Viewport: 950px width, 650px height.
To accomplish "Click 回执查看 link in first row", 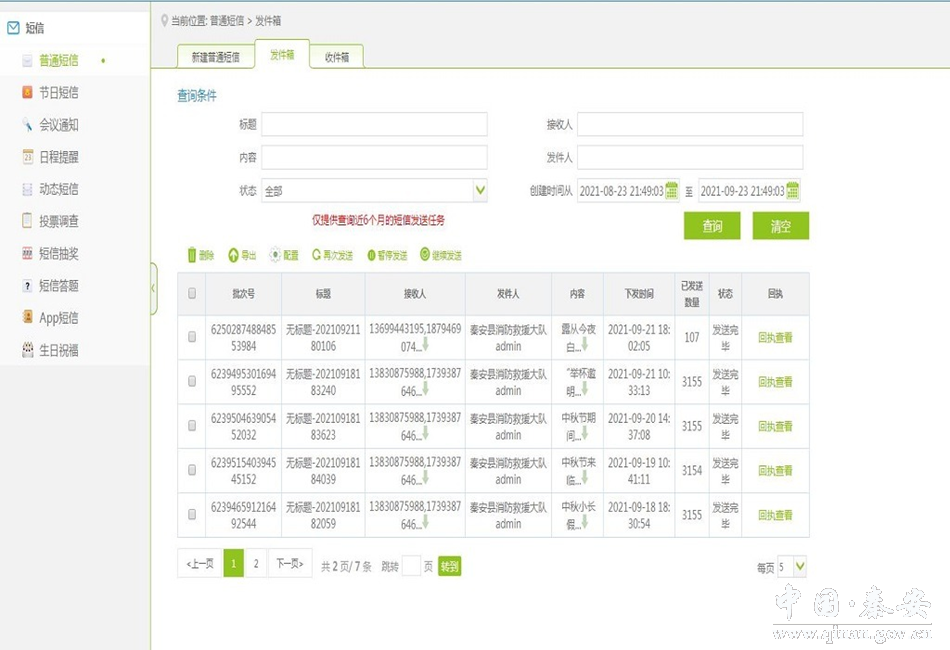I will [775, 338].
